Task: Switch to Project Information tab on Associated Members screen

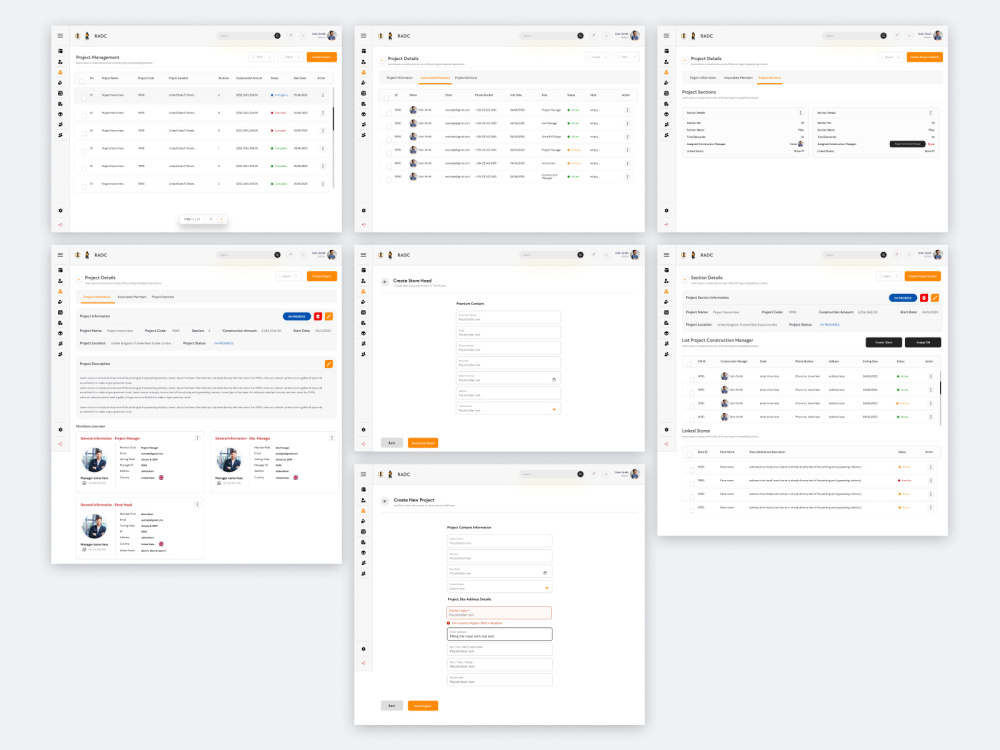Action: pyautogui.click(x=399, y=78)
